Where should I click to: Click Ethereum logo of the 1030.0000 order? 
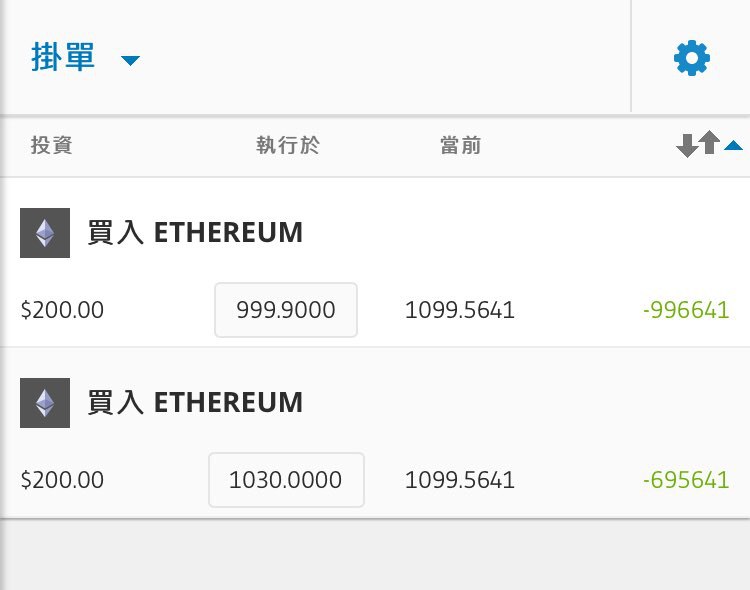click(45, 403)
